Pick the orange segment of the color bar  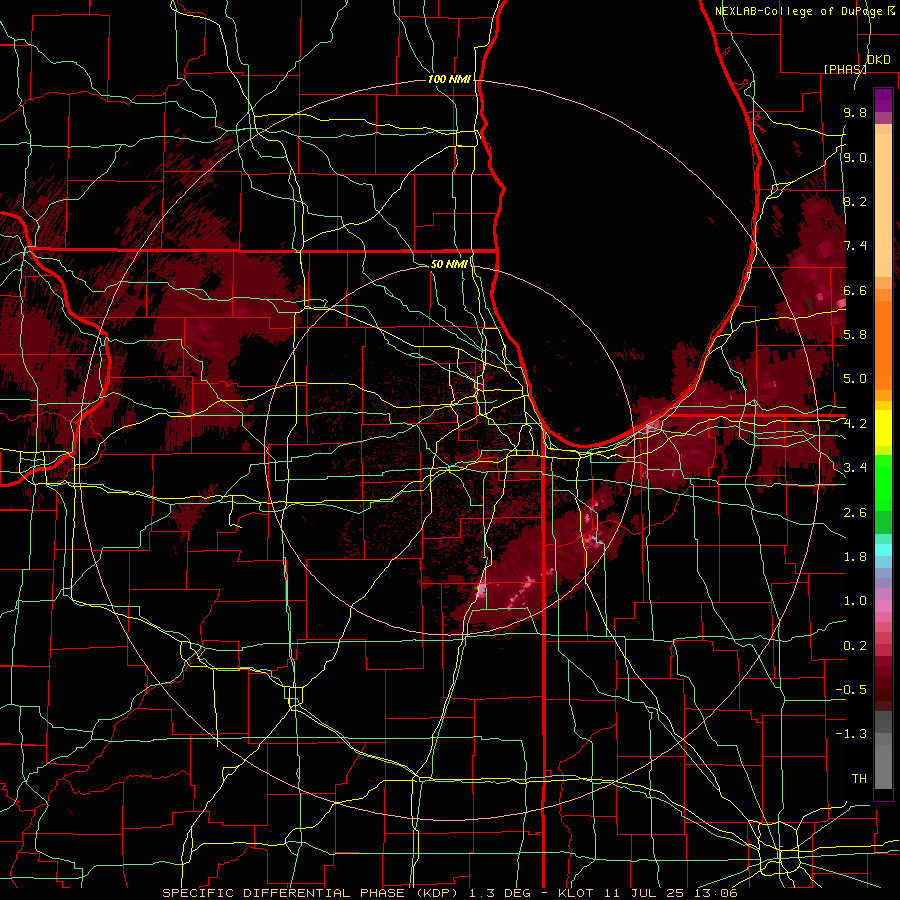pos(883,344)
